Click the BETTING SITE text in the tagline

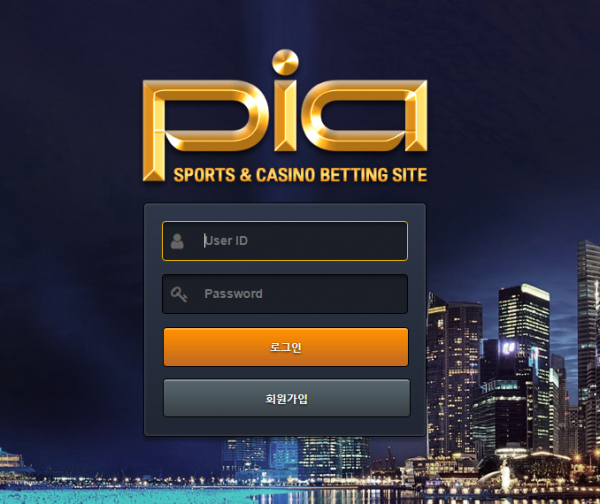click(x=373, y=175)
